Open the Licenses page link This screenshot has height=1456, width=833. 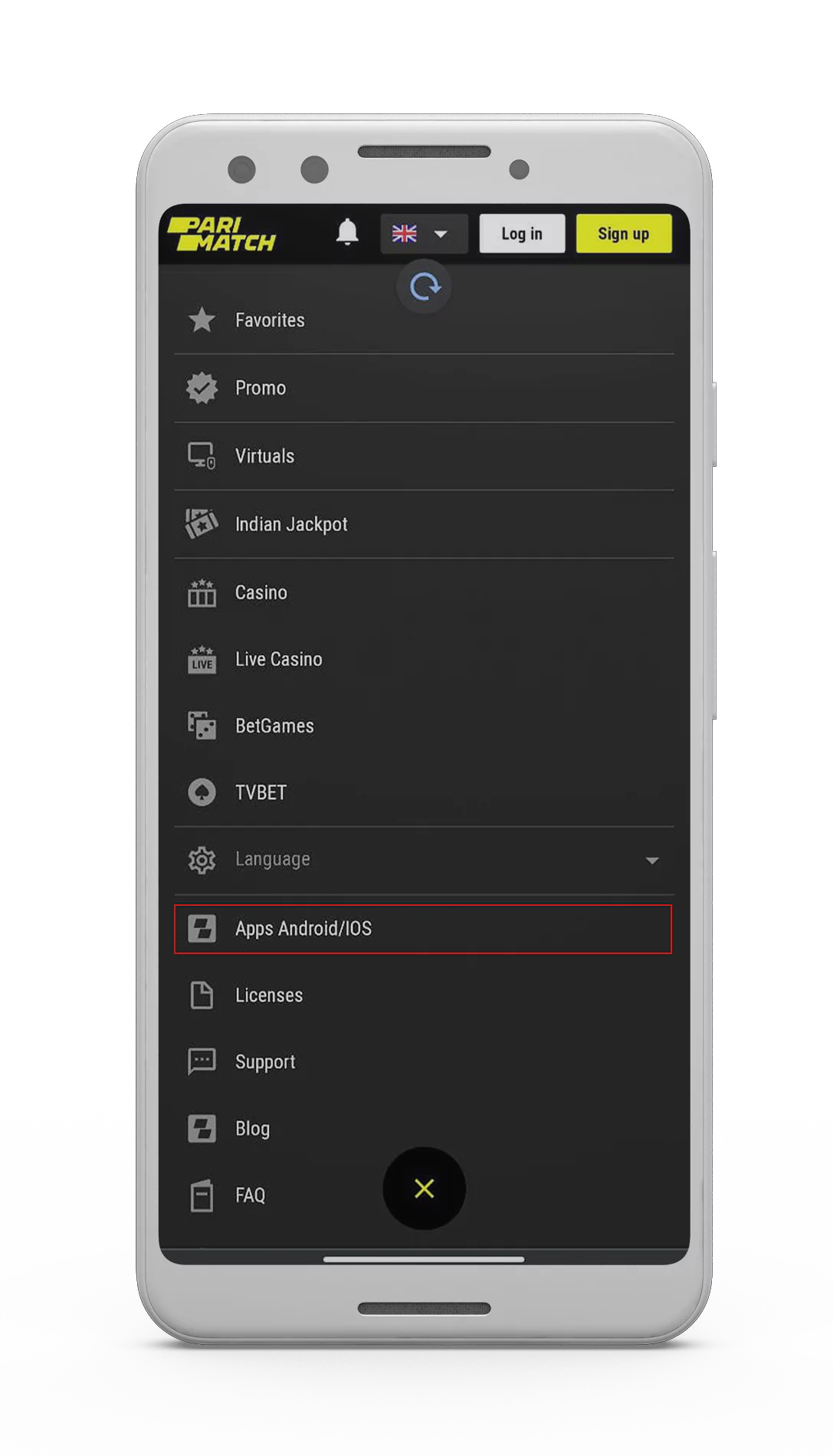(268, 995)
